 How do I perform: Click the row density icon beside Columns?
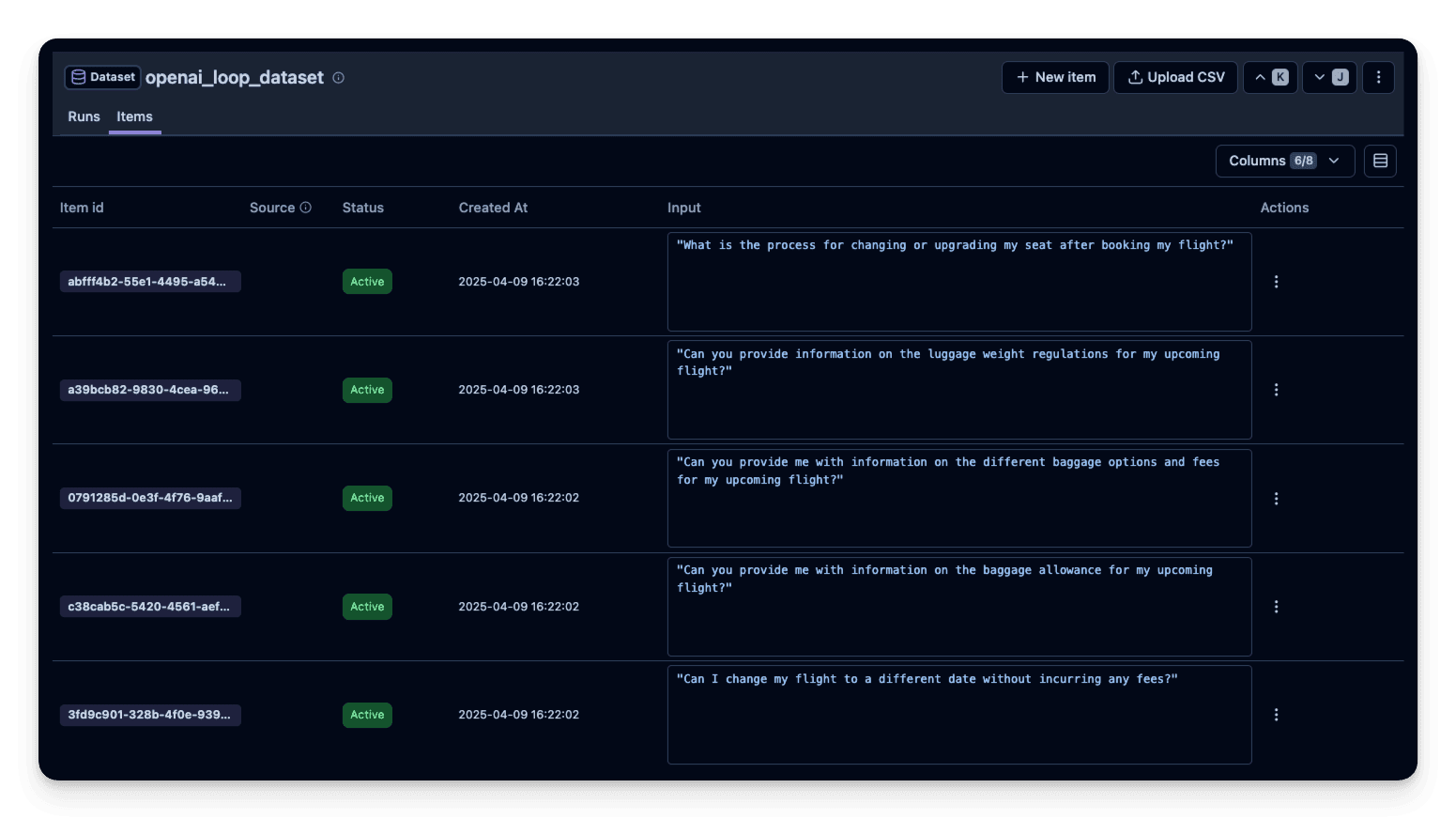[x=1380, y=161]
